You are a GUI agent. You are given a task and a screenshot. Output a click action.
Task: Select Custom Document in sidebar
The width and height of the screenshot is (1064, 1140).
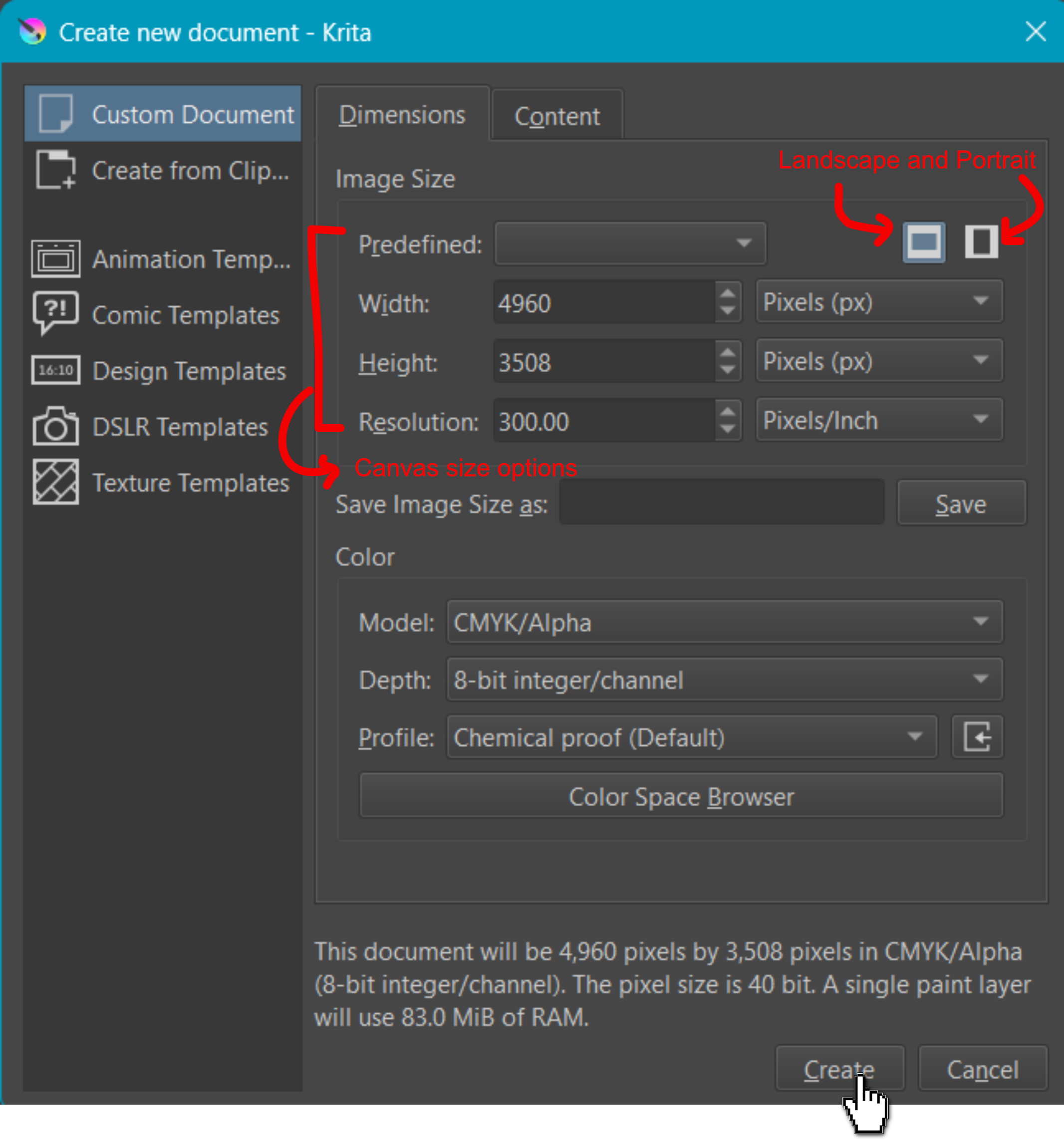pyautogui.click(x=163, y=114)
